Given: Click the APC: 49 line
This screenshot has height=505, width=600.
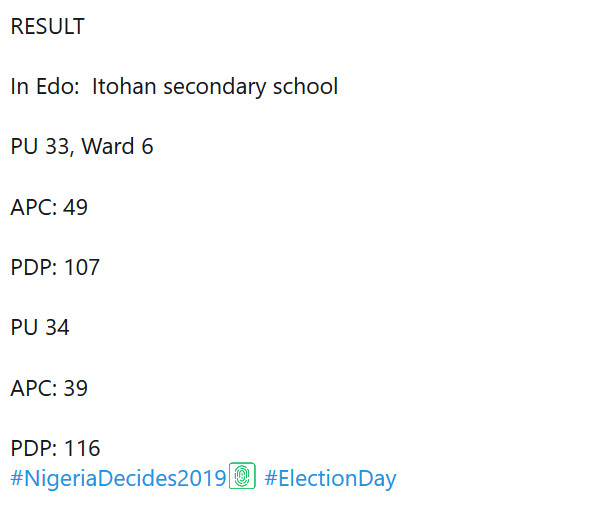Looking at the screenshot, I should click(49, 208).
